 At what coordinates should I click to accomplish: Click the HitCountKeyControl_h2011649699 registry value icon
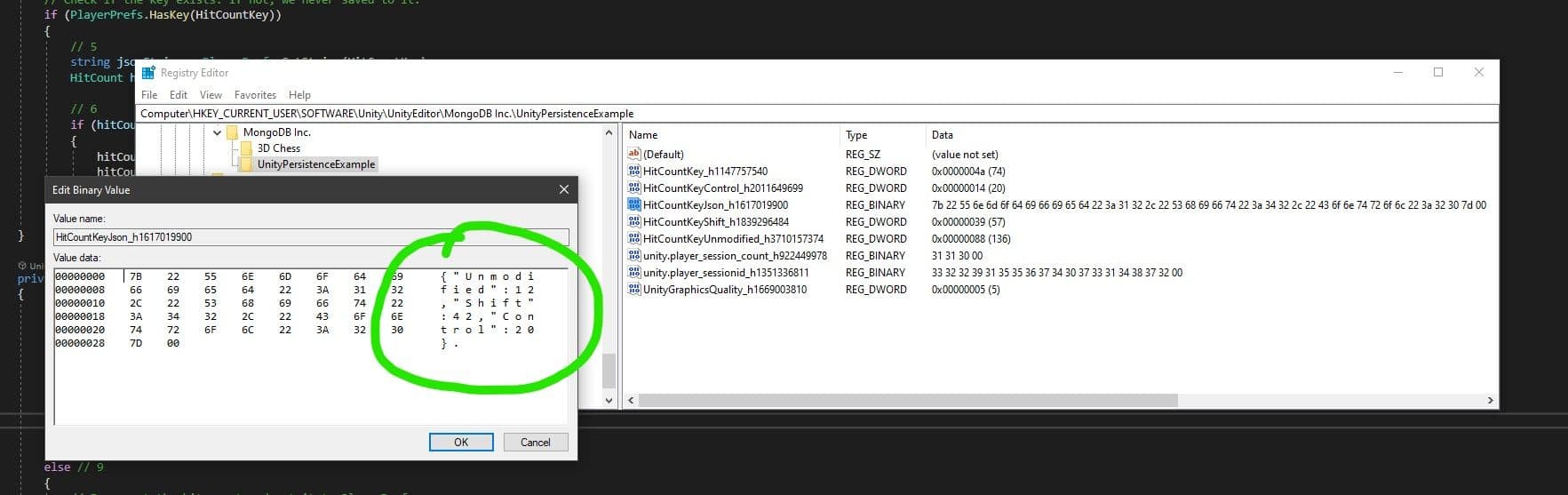pos(633,188)
